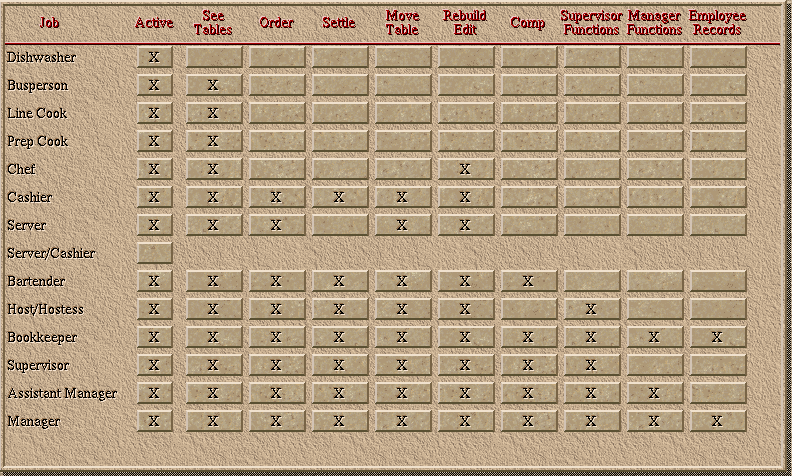Image resolution: width=792 pixels, height=476 pixels.
Task: Toggle Employee Records for Manager
Action: click(717, 421)
